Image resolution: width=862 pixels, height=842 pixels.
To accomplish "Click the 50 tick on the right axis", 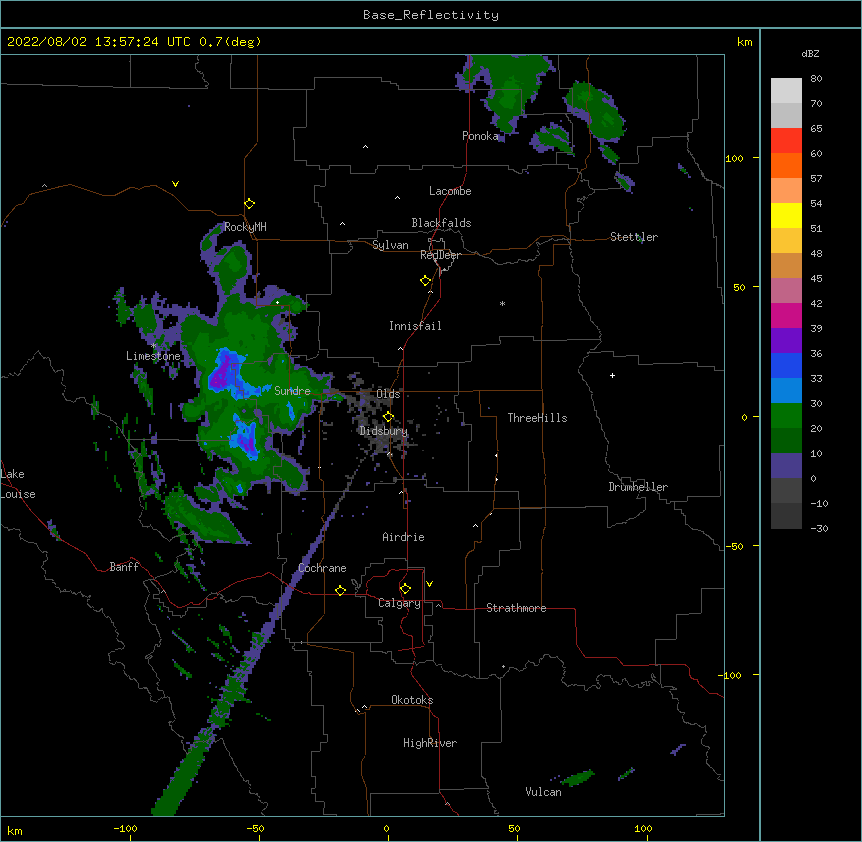I will 739,287.
